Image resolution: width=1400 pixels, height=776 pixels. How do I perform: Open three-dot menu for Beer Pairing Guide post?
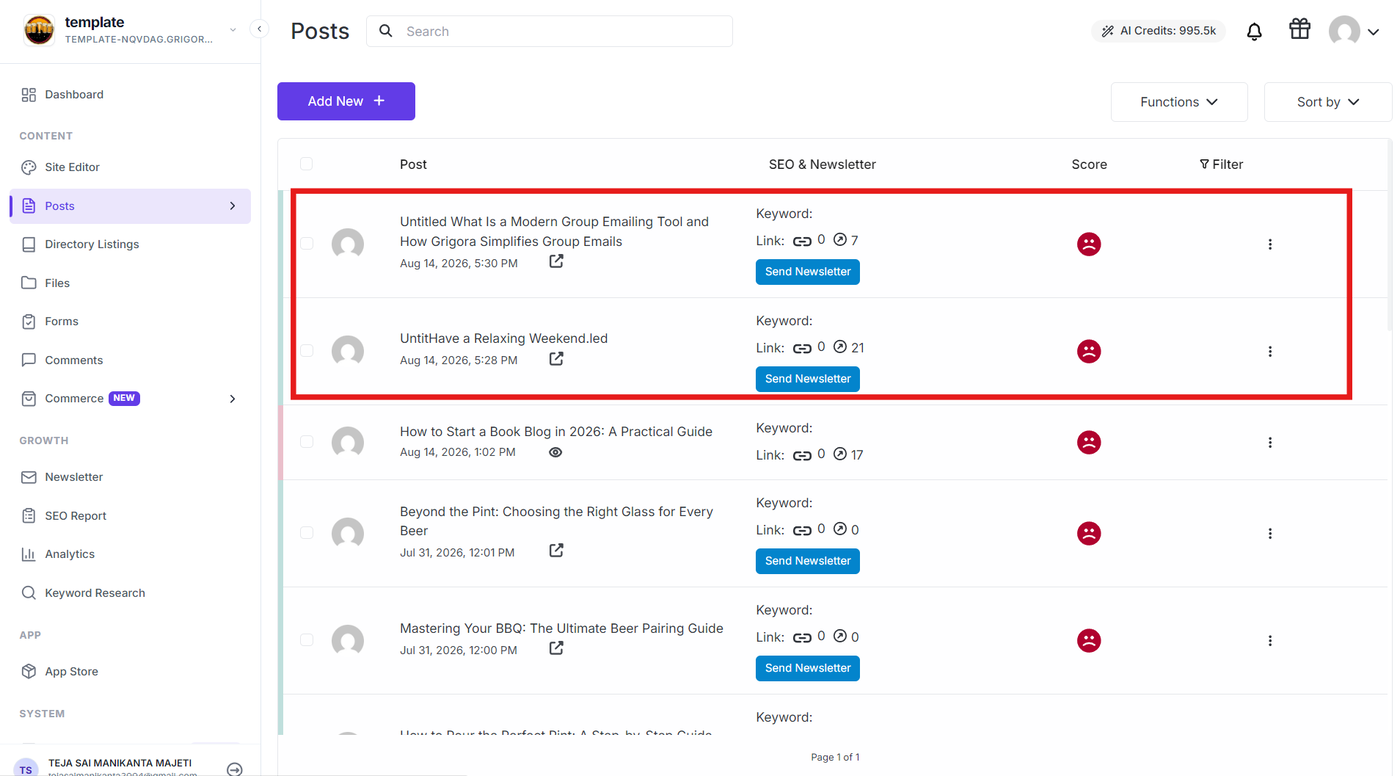[x=1270, y=640]
